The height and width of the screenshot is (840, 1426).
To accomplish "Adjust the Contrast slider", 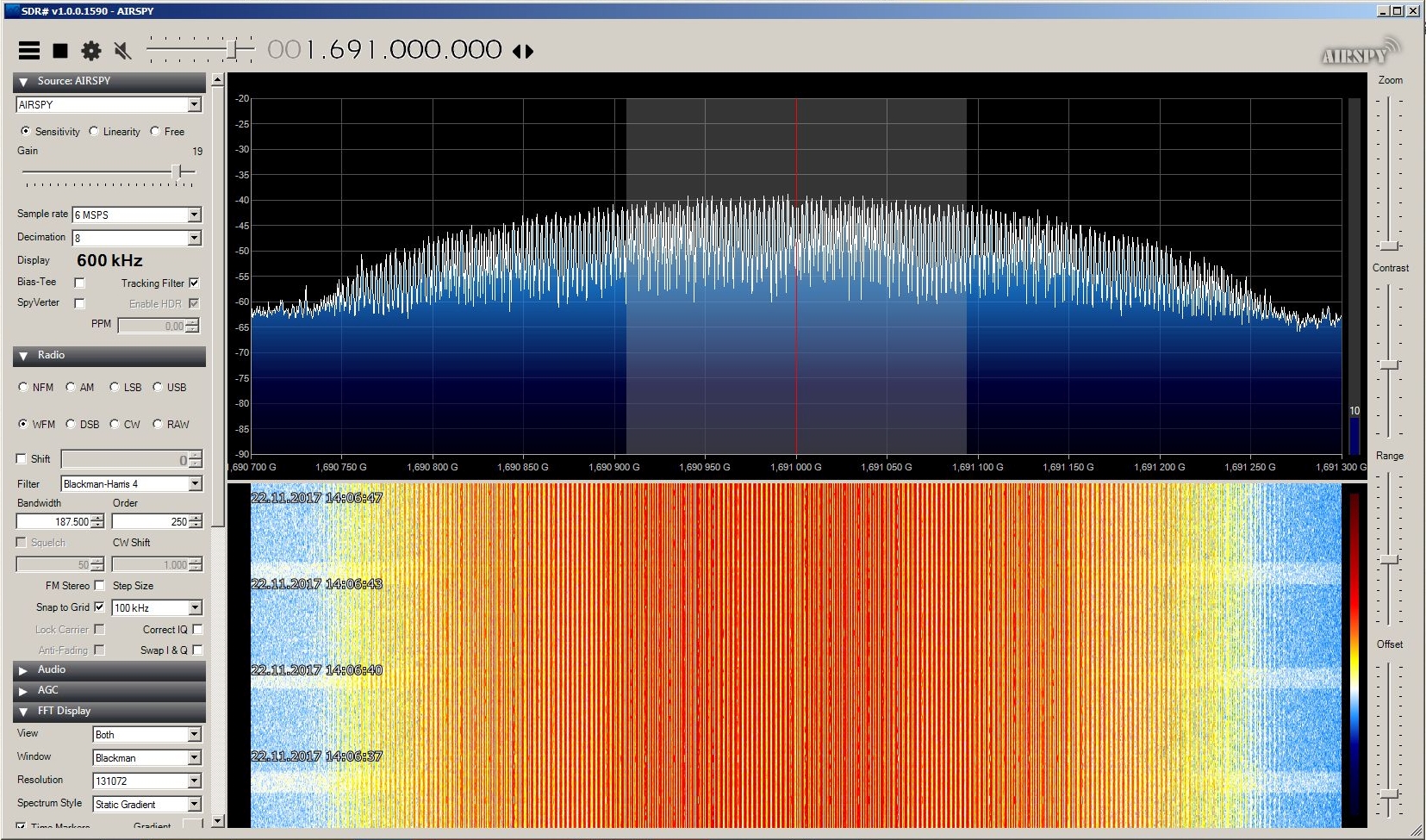I will pos(1389,365).
